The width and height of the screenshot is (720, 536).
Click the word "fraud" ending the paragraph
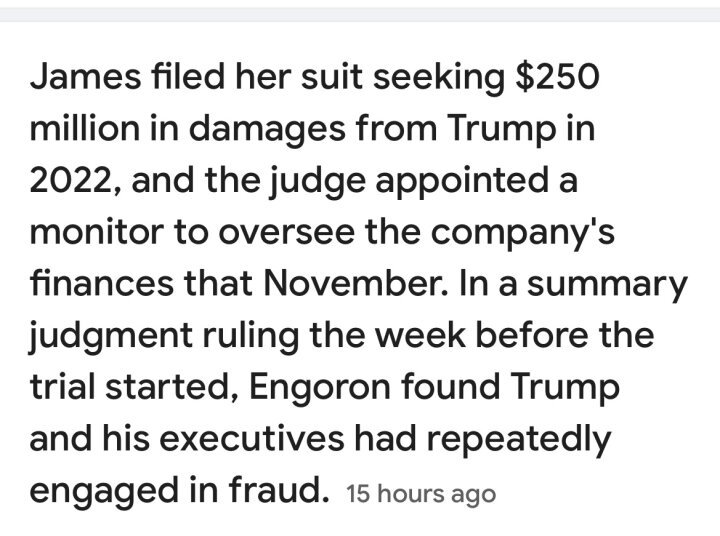(x=279, y=490)
